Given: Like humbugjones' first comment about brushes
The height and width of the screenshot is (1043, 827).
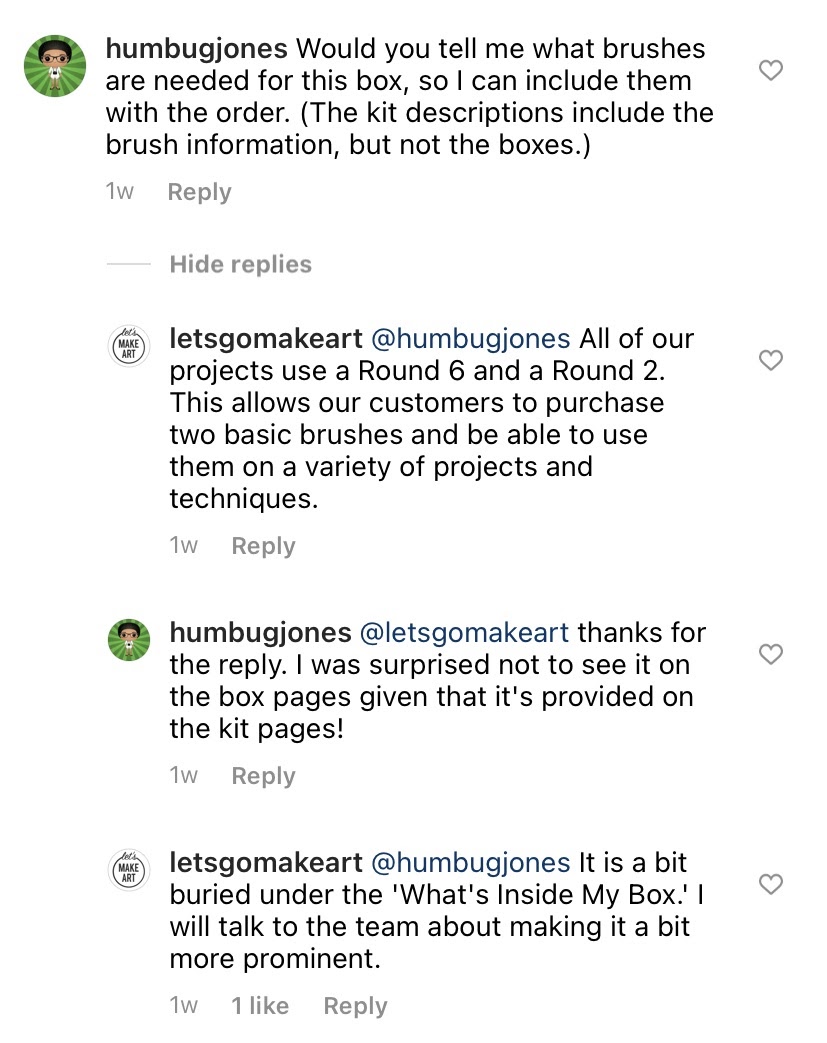Looking at the screenshot, I should coord(770,70).
